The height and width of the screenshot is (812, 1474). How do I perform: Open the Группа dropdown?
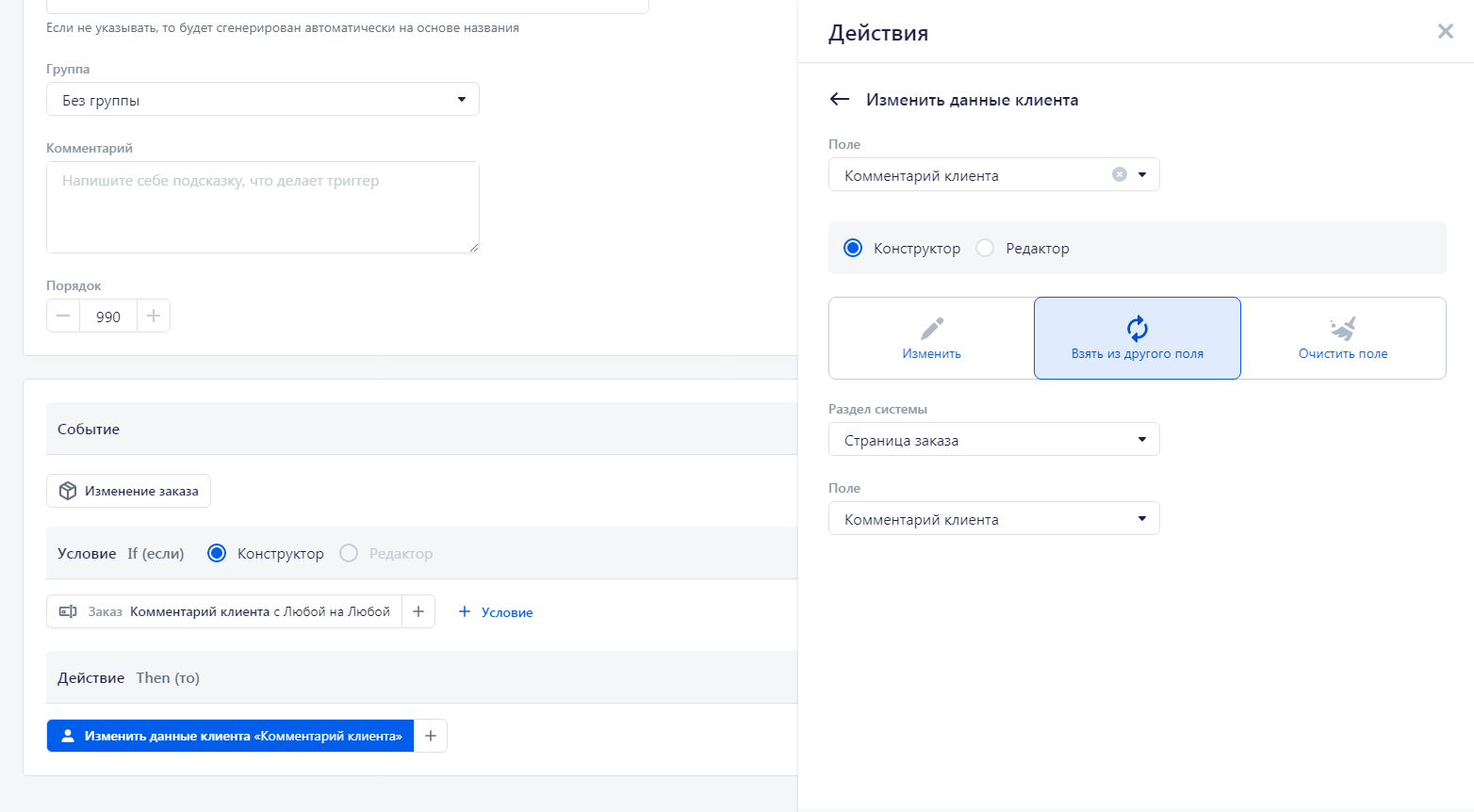(262, 100)
